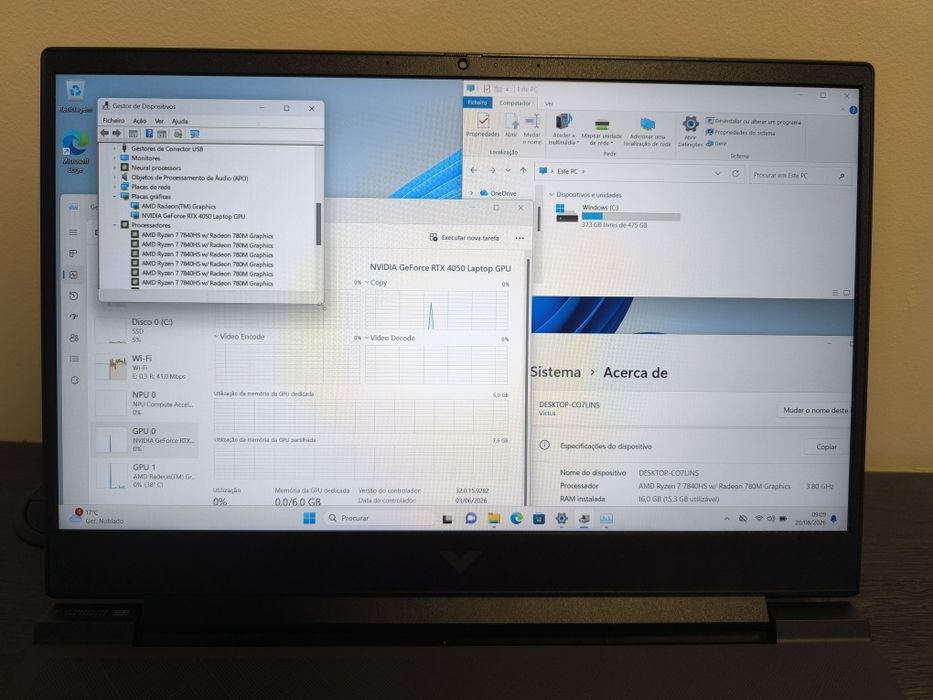Open Task Manager hamburger navigation menu
933x700 pixels.
click(73, 232)
